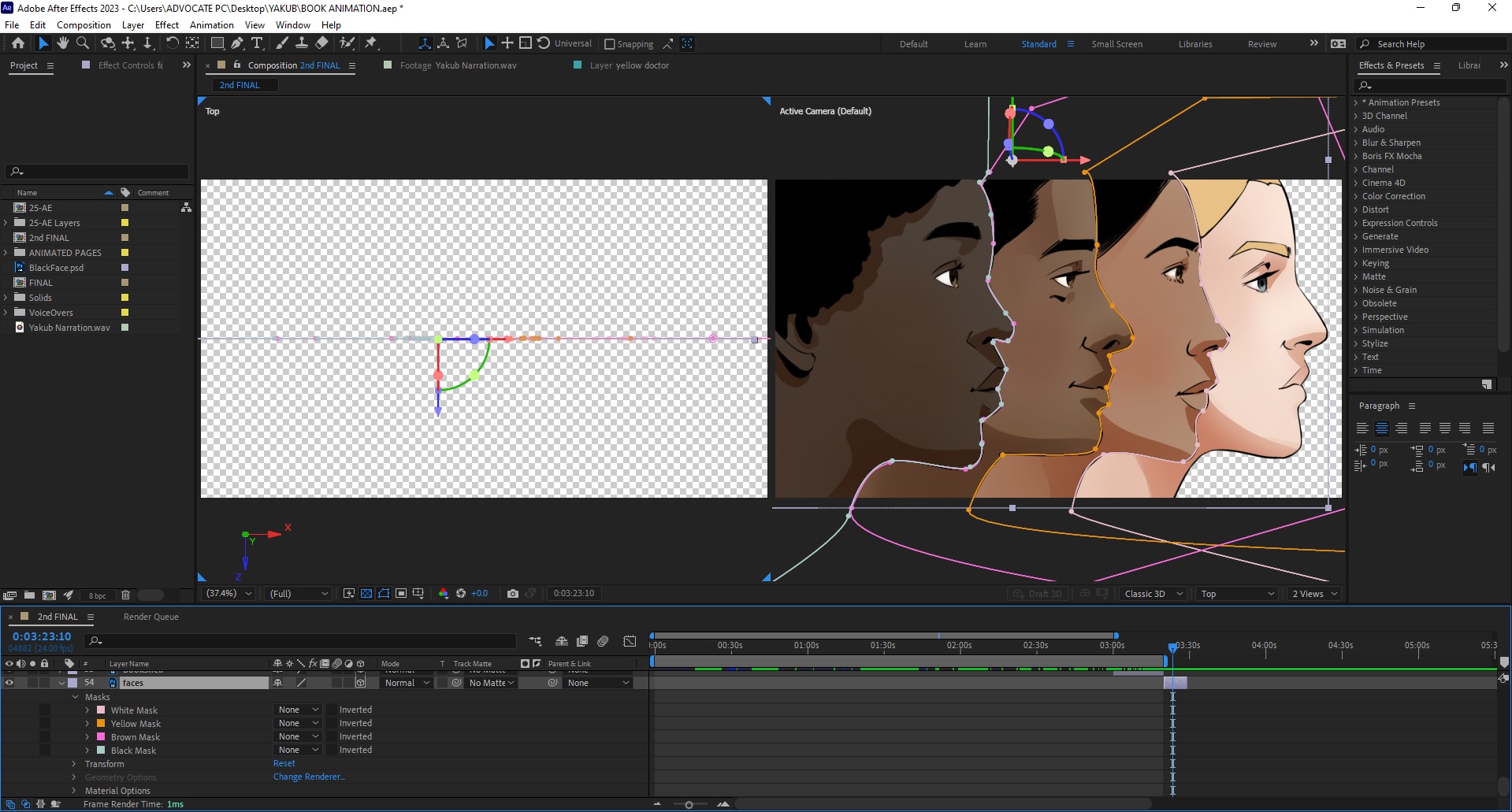Select the Type tool

[x=258, y=43]
